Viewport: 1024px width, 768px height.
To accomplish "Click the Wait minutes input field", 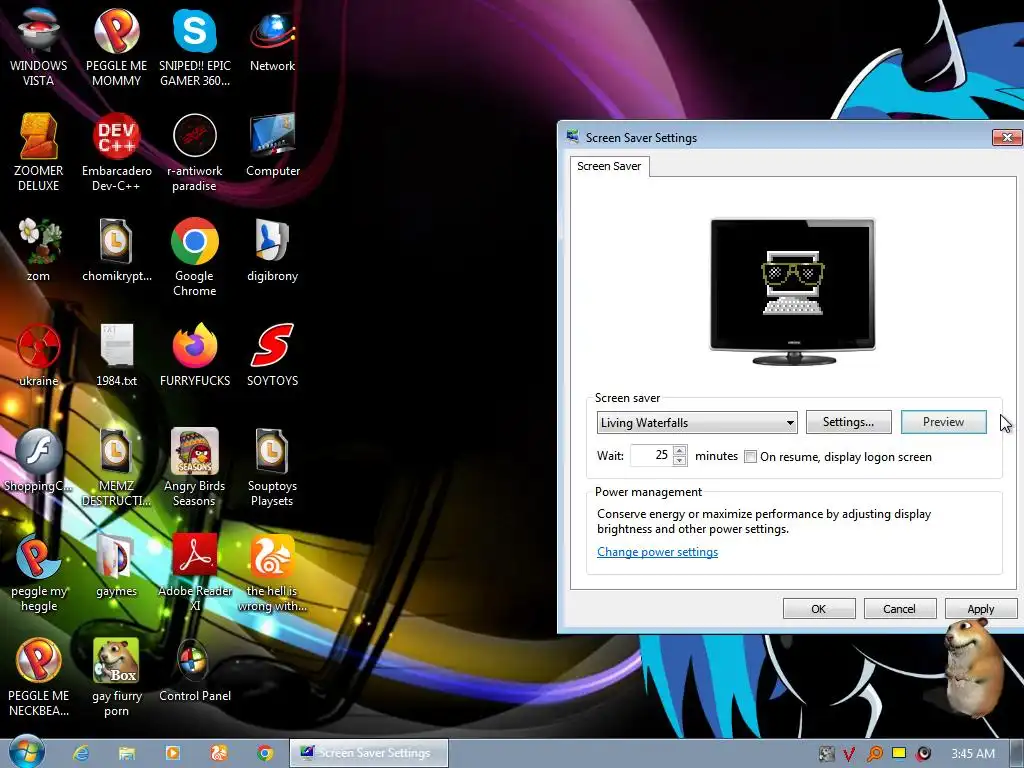I will click(651, 455).
